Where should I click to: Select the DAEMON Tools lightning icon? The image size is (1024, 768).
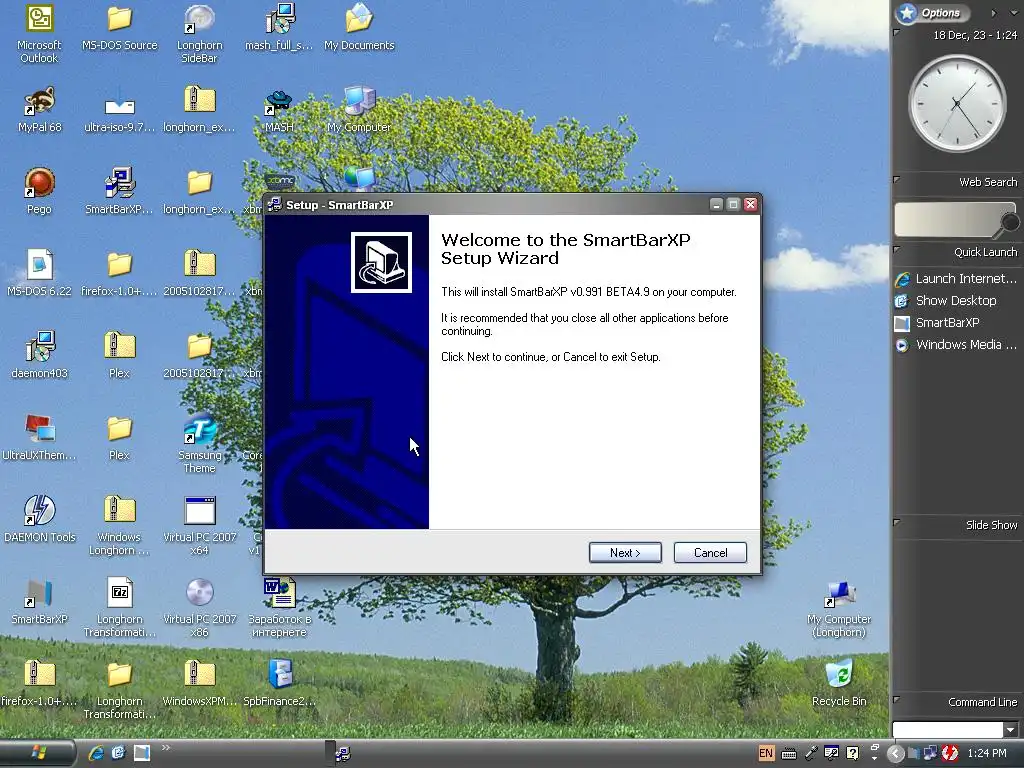point(39,520)
